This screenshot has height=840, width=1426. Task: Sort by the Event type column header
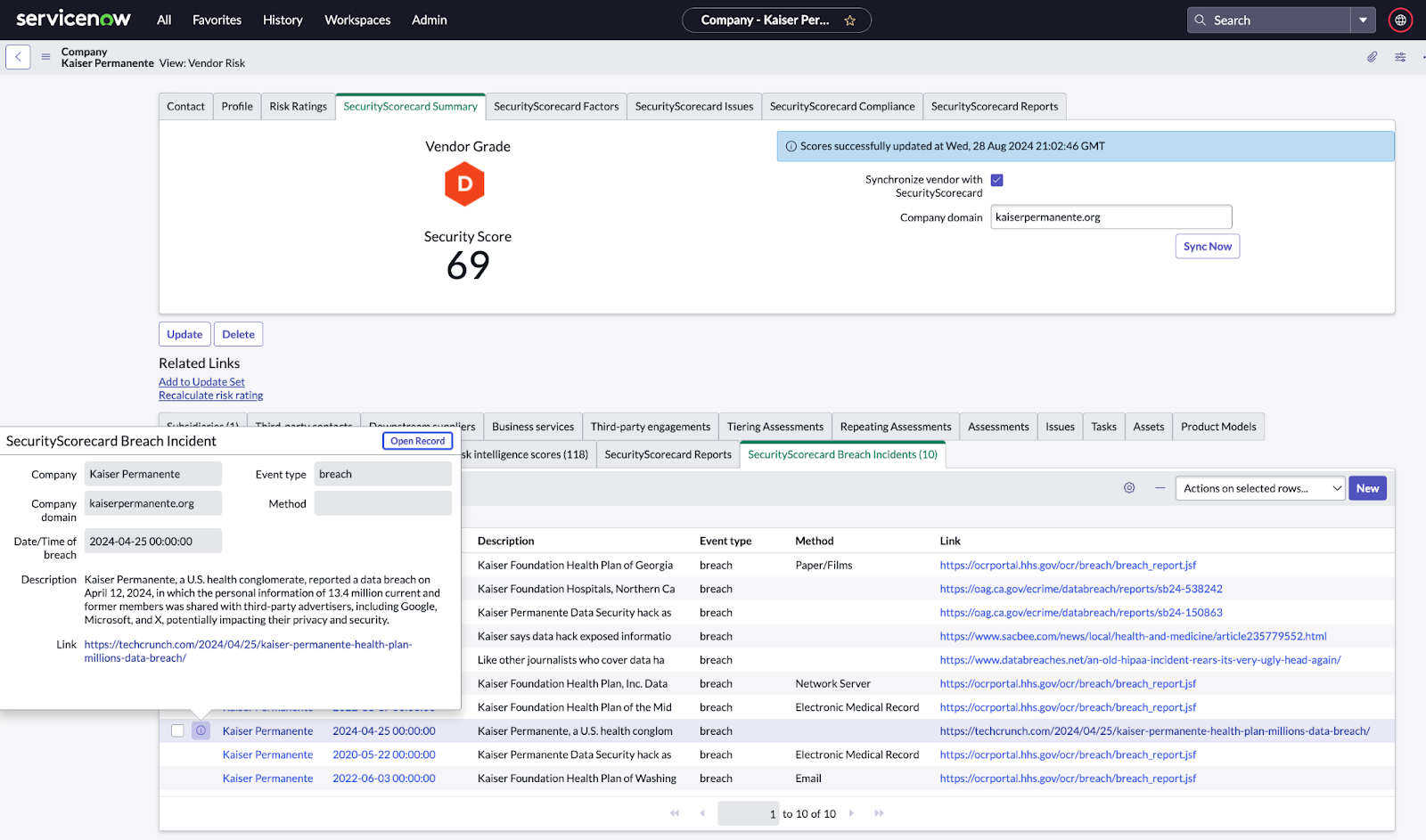(x=725, y=541)
